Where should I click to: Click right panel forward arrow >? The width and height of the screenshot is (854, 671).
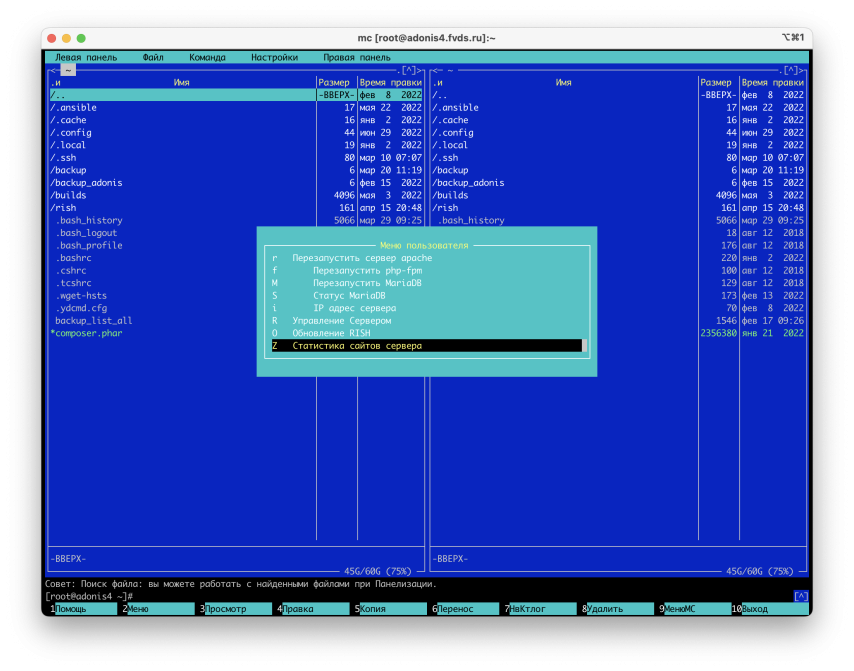[x=802, y=70]
